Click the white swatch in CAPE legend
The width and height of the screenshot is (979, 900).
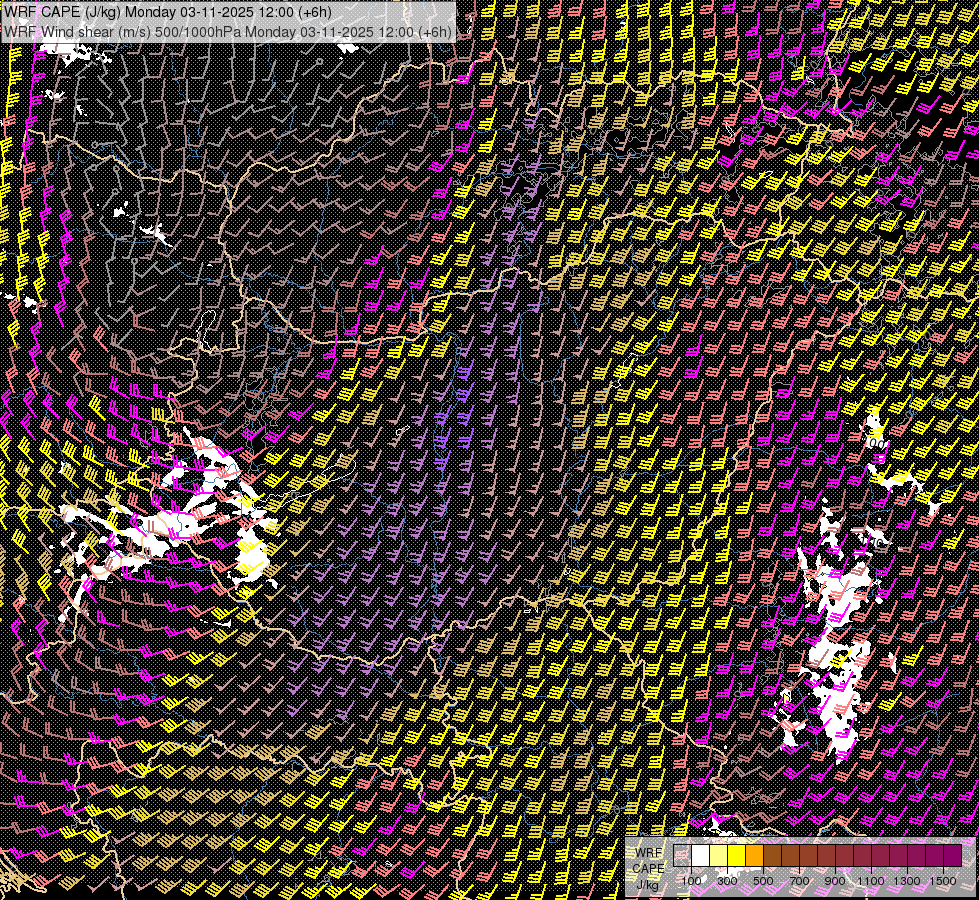pyautogui.click(x=701, y=855)
